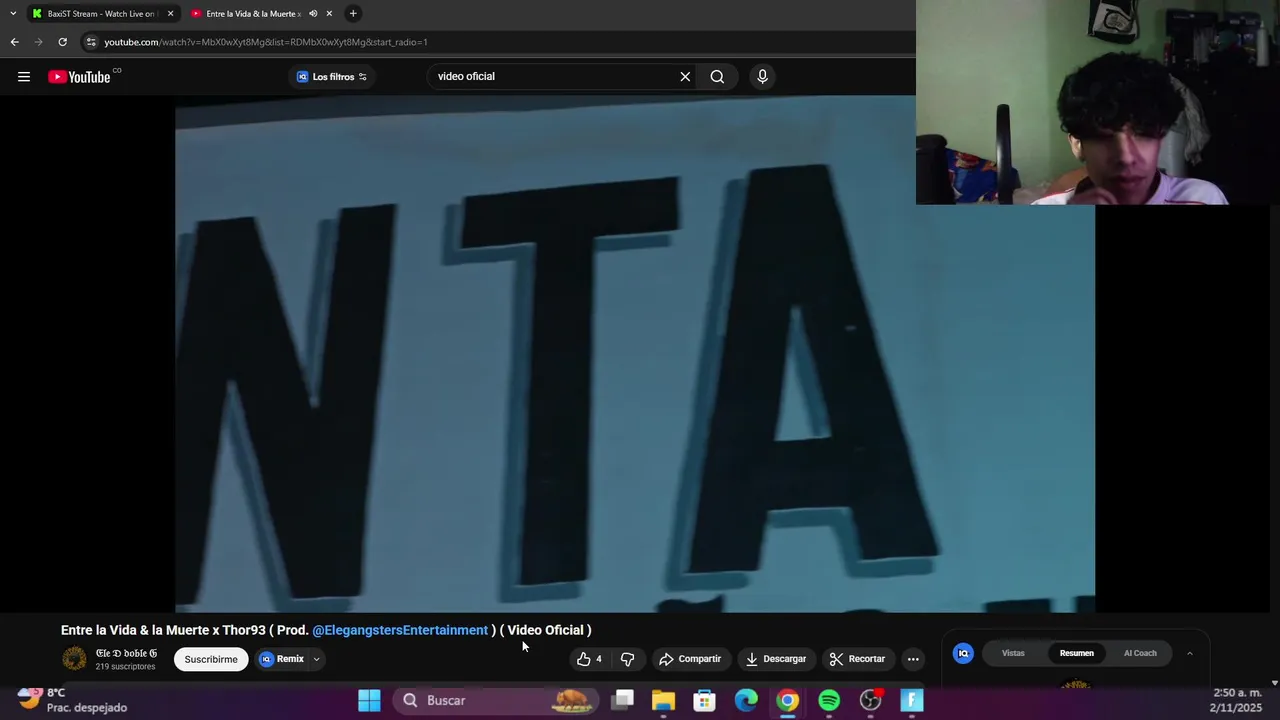Viewport: 1280px width, 720px height.
Task: Start voice search with the microphone
Action: click(762, 77)
